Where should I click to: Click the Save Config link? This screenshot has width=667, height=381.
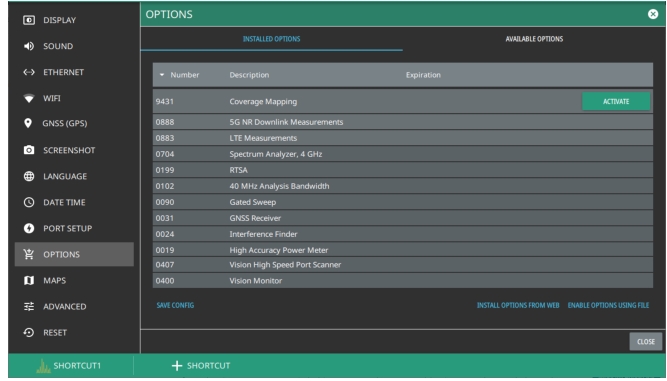coord(175,305)
